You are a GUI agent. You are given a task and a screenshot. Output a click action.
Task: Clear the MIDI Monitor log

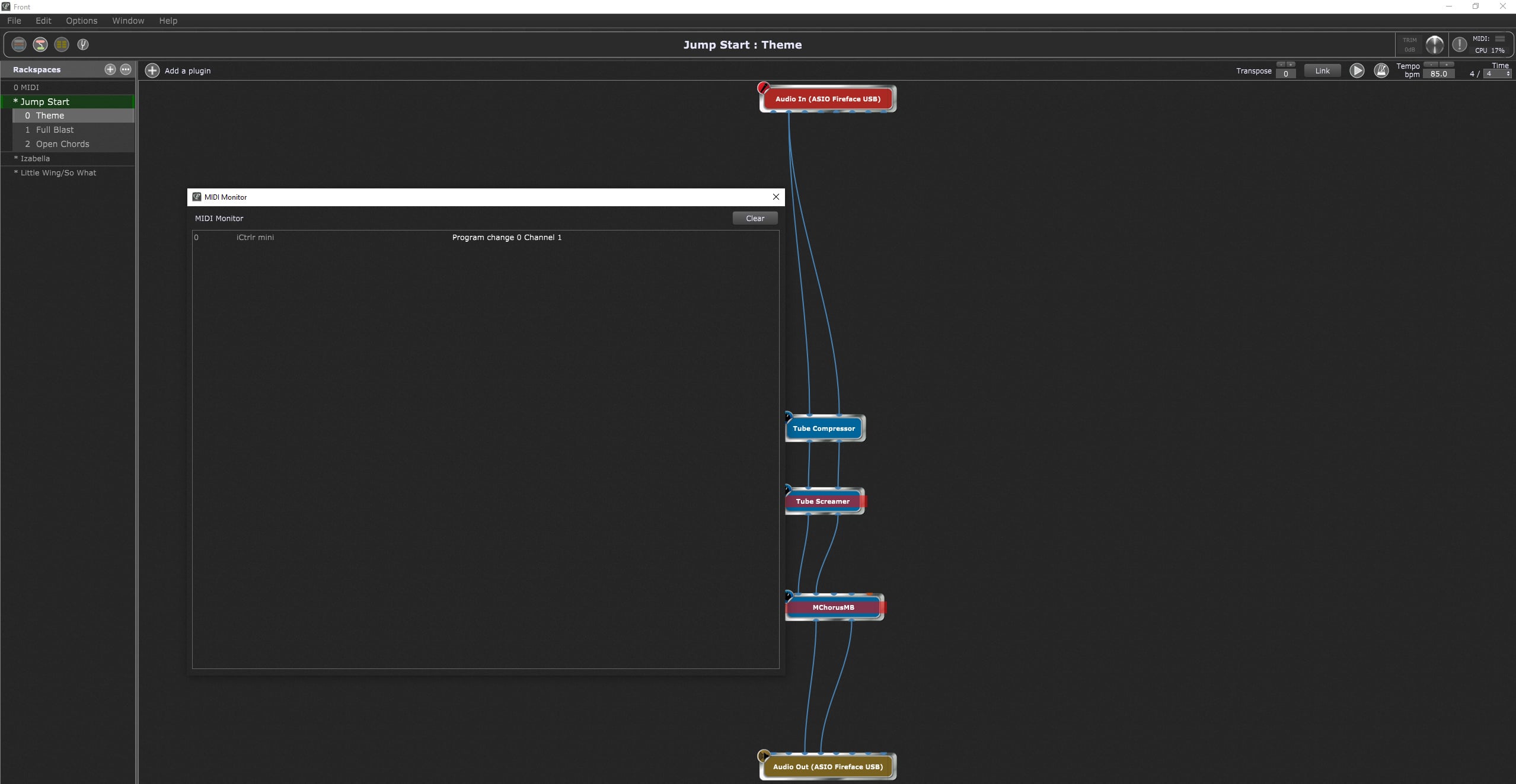click(x=754, y=218)
